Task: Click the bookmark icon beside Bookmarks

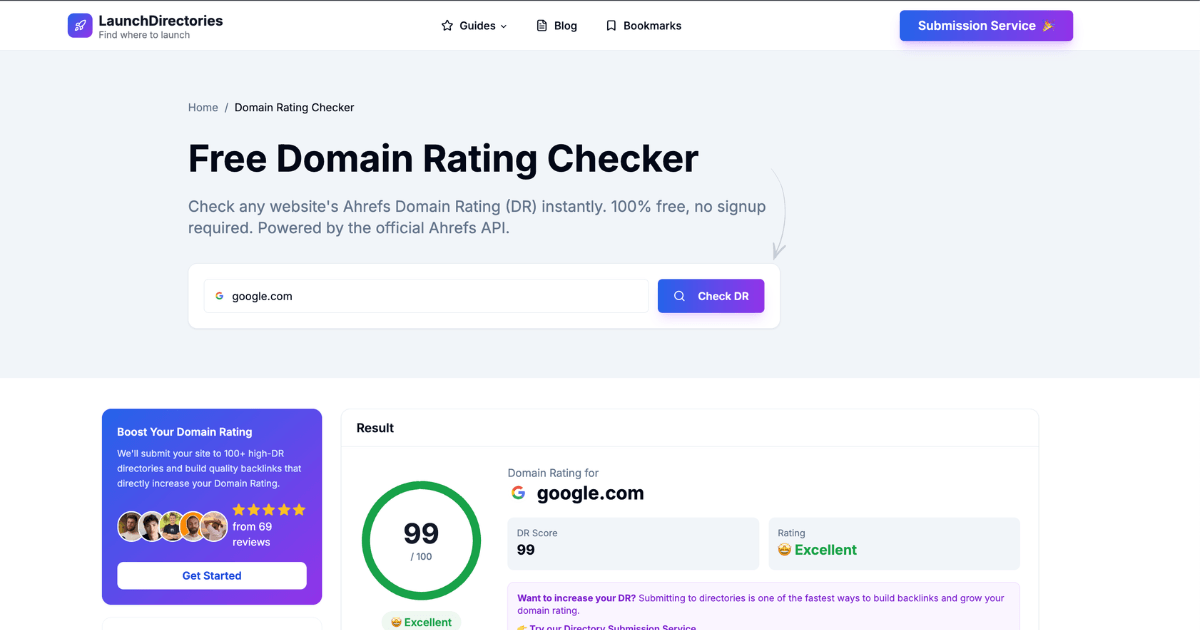Action: coord(611,26)
